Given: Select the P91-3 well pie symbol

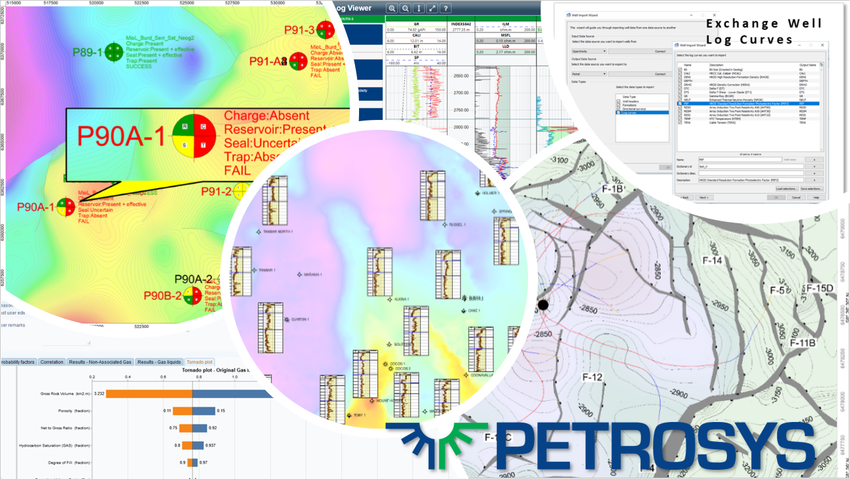Looking at the screenshot, I should point(325,30).
